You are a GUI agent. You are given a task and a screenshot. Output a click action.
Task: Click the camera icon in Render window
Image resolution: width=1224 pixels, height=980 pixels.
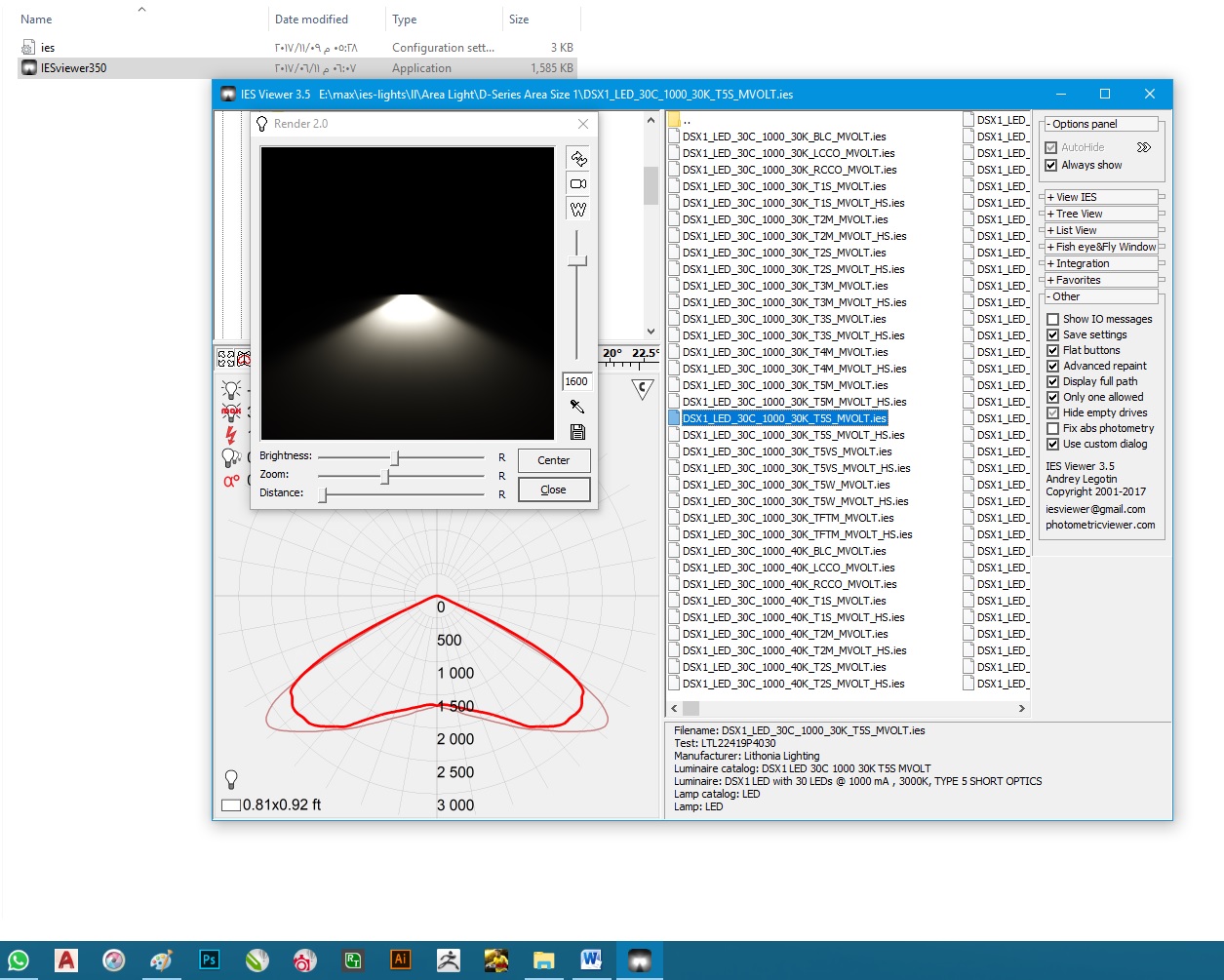click(578, 184)
